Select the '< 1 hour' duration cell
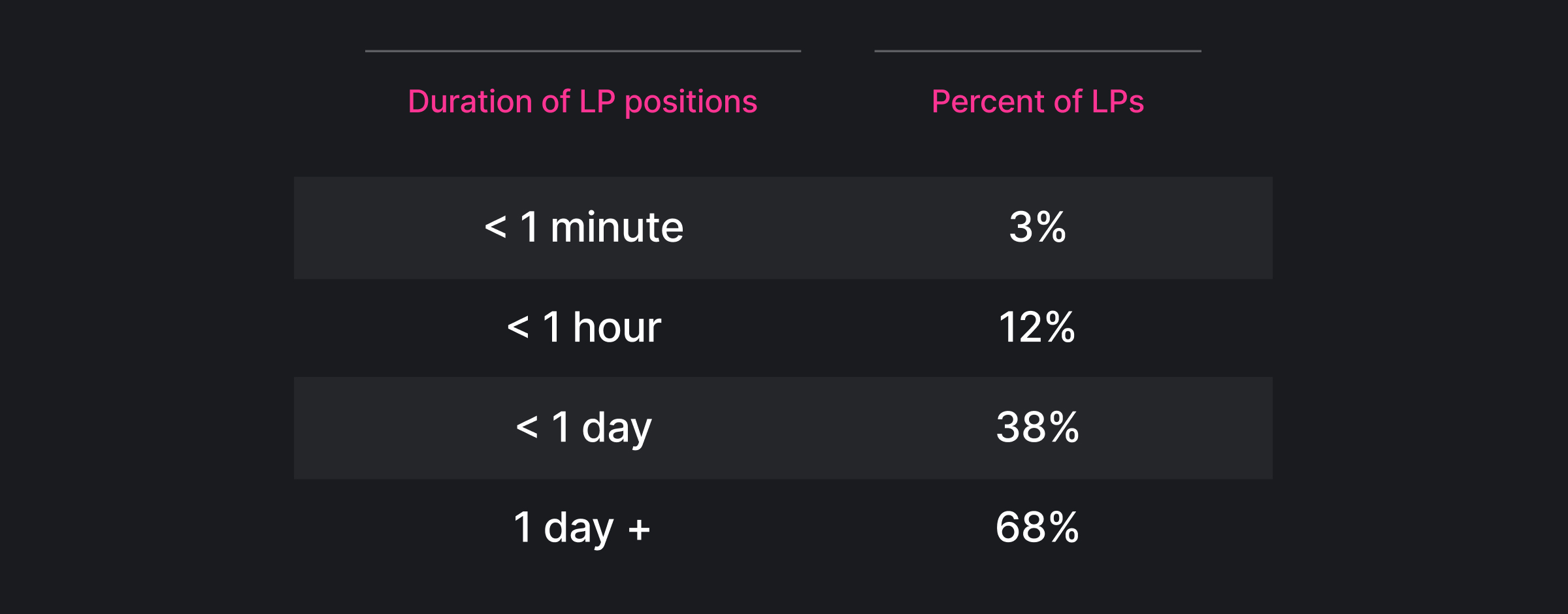1568x614 pixels. [583, 327]
